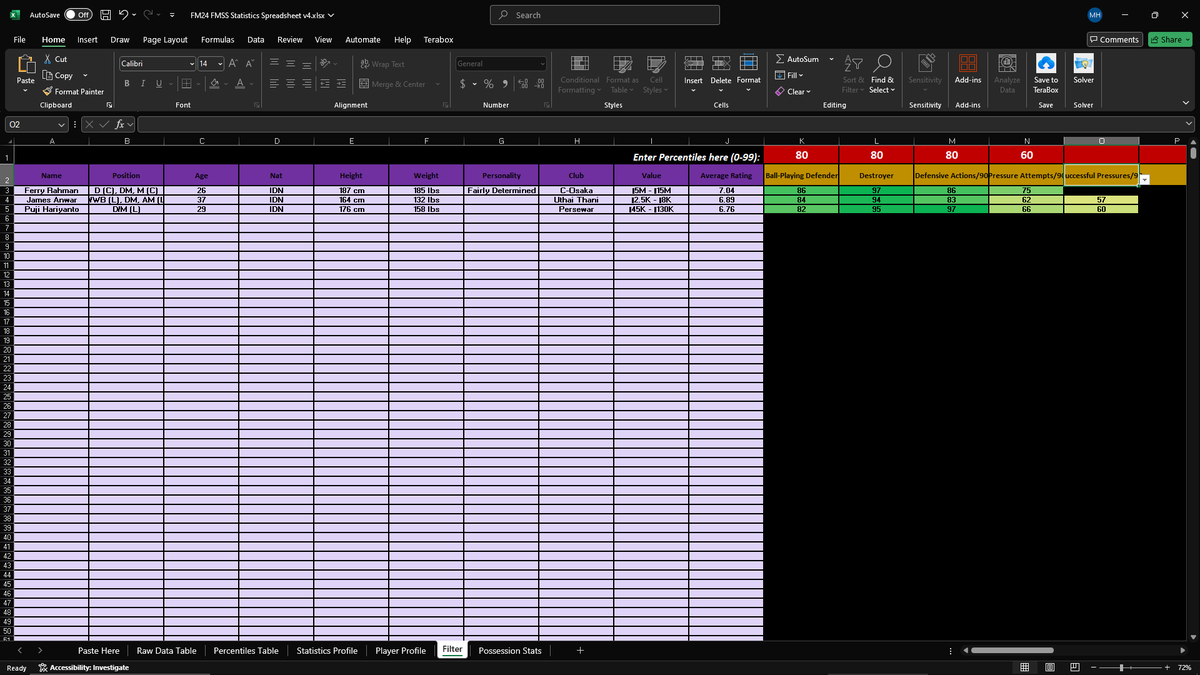Open the Terabox ribbon tab
The height and width of the screenshot is (675, 1200).
pos(438,39)
